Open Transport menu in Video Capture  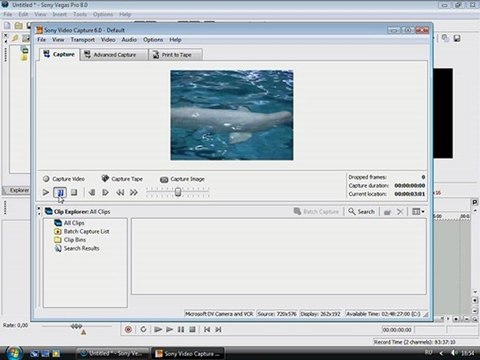pos(83,40)
